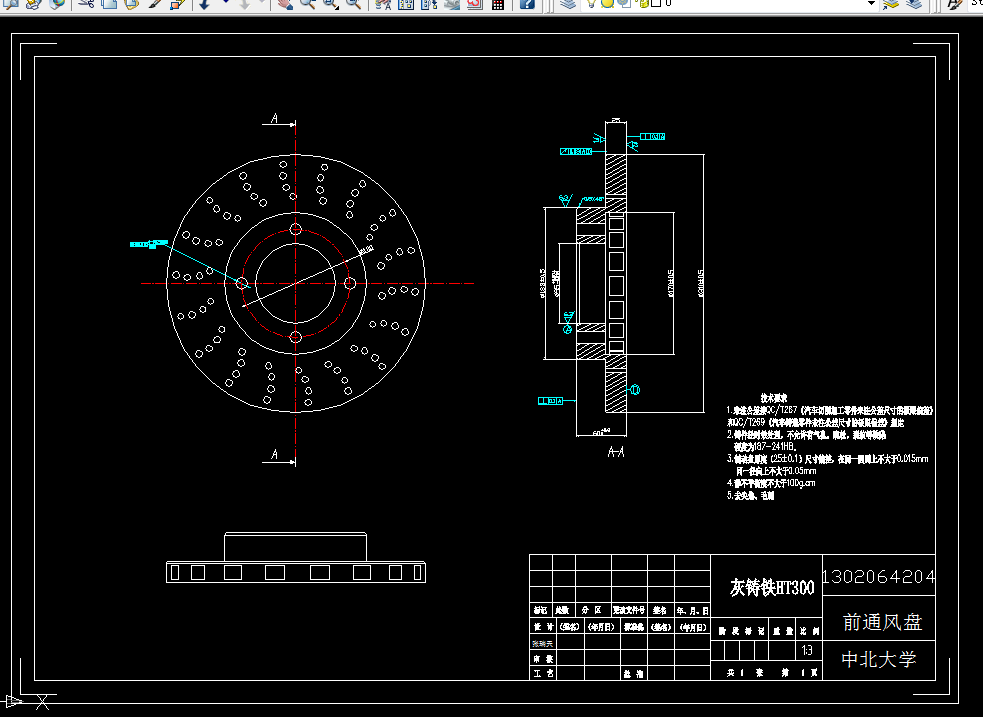The height and width of the screenshot is (717, 983).
Task: Click Make Object's Layer Current icon
Action: pyautogui.click(x=891, y=3)
